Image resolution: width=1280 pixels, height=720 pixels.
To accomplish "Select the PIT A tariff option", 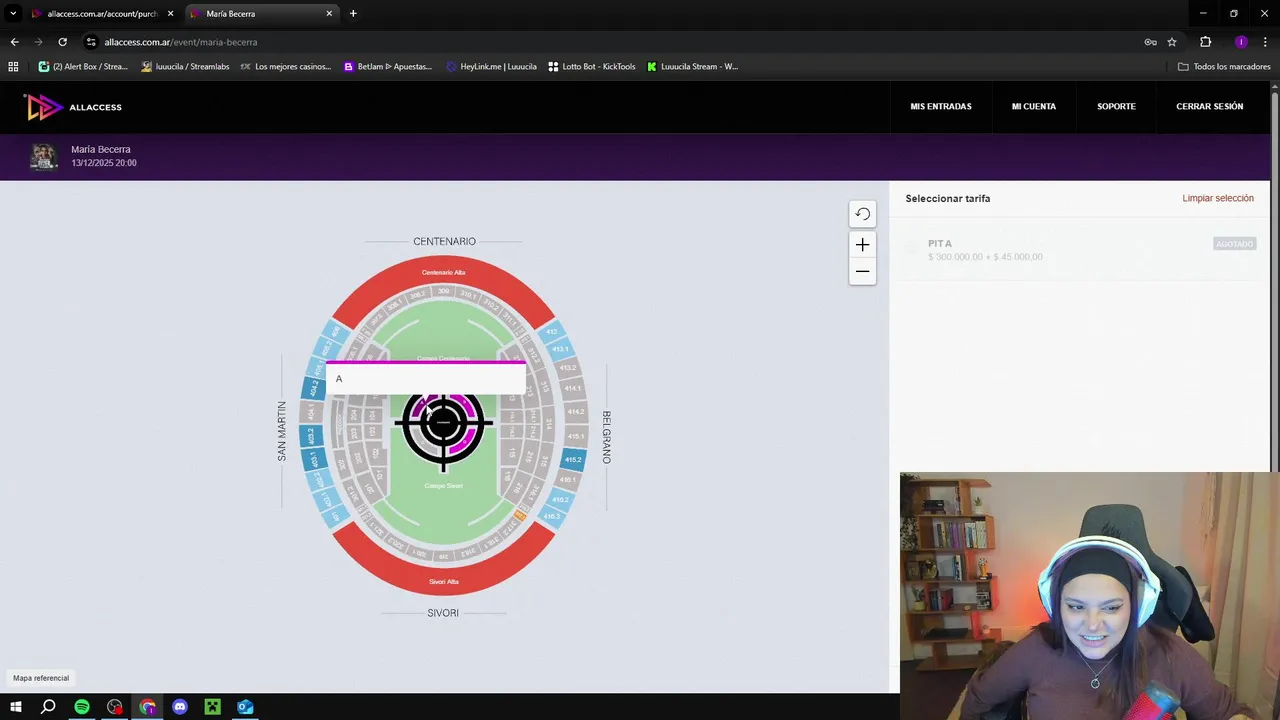I will (1079, 250).
